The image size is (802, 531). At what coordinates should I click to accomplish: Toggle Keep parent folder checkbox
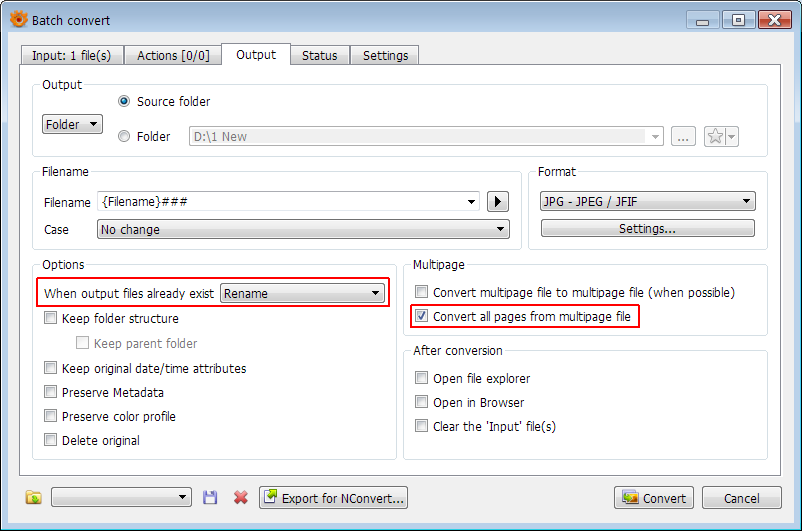pyautogui.click(x=82, y=343)
